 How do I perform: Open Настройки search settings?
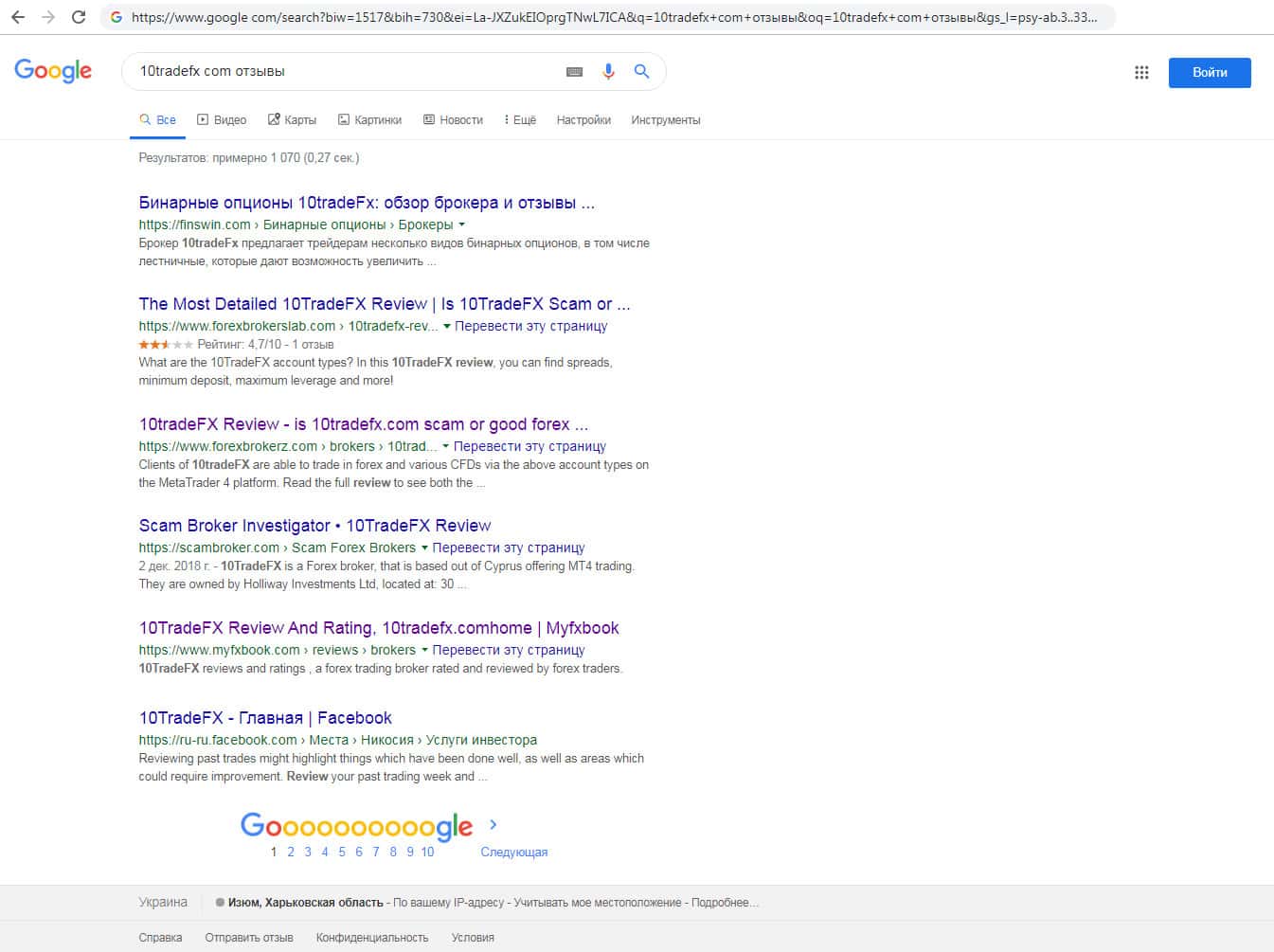pyautogui.click(x=583, y=120)
